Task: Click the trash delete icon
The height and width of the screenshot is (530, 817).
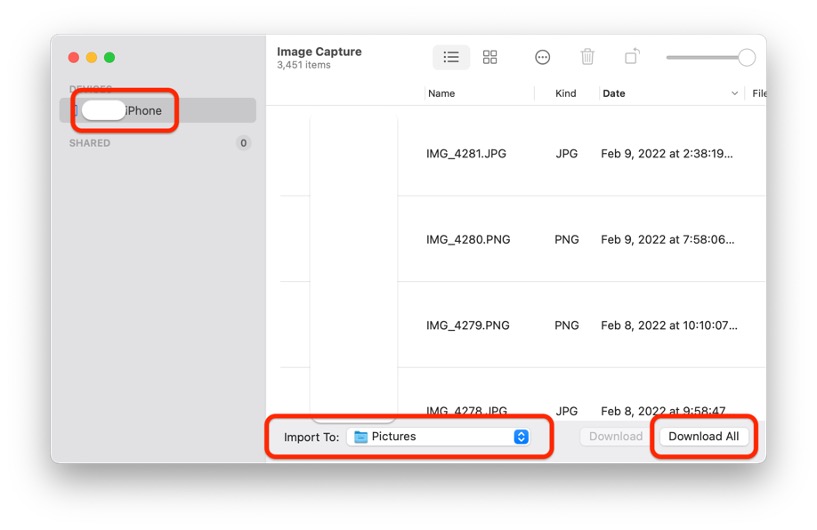Action: click(588, 58)
